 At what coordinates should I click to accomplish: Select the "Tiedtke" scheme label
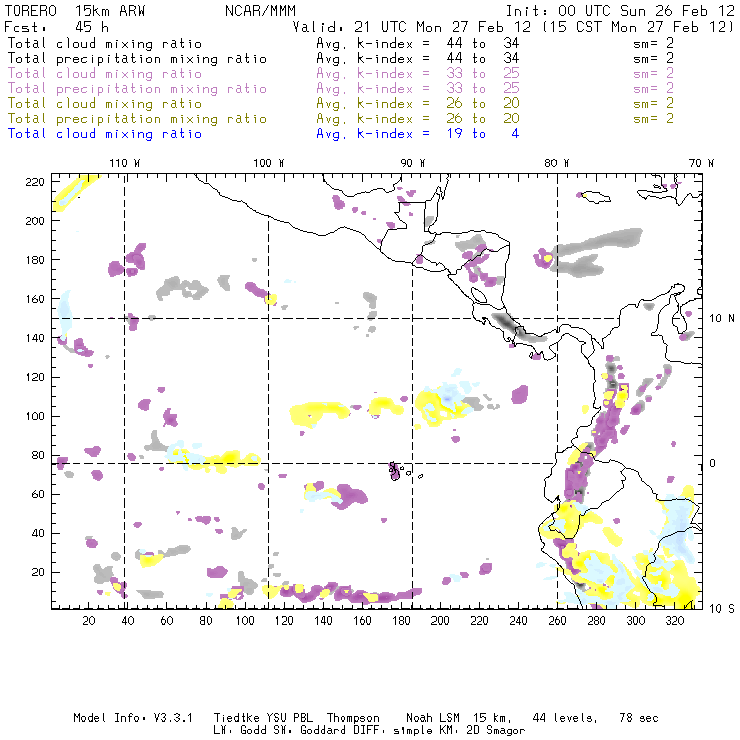pos(236,718)
